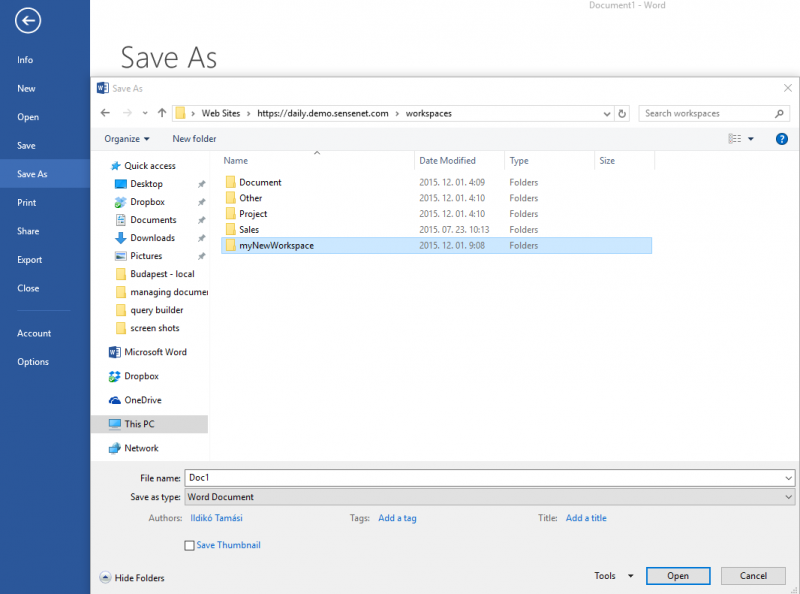Select the Network icon
800x594 pixels.
pyautogui.click(x=114, y=448)
